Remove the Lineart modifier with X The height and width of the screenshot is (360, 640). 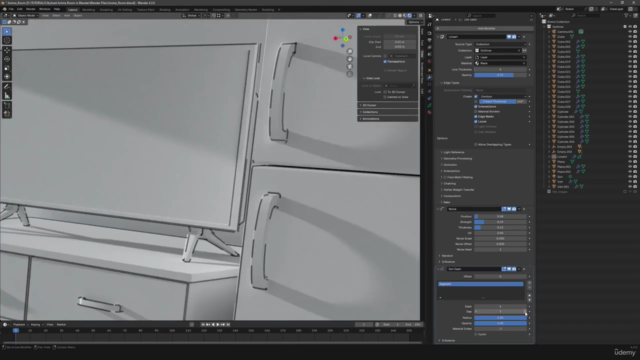click(x=524, y=37)
